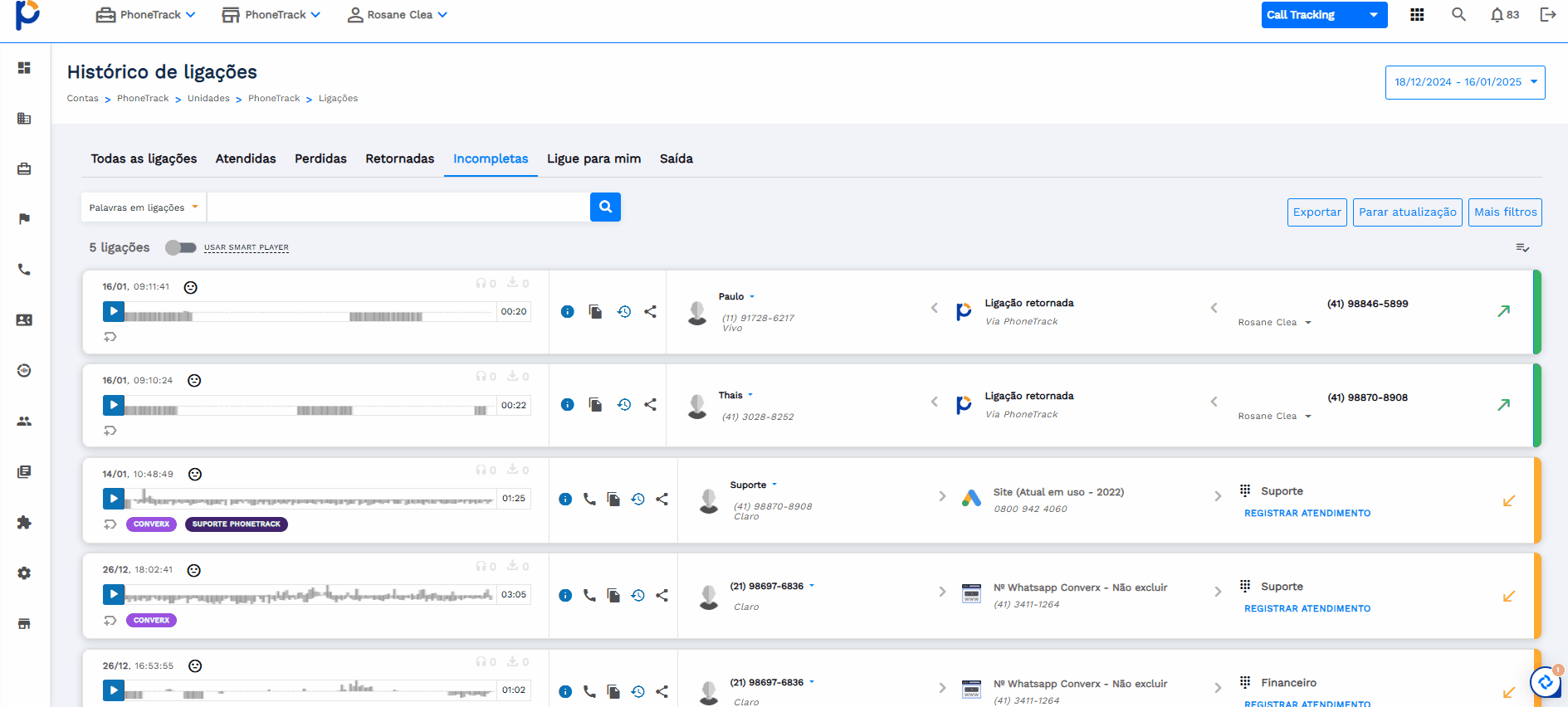Open the floating chat widget icon
Image resolution: width=1568 pixels, height=707 pixels.
click(x=1546, y=683)
